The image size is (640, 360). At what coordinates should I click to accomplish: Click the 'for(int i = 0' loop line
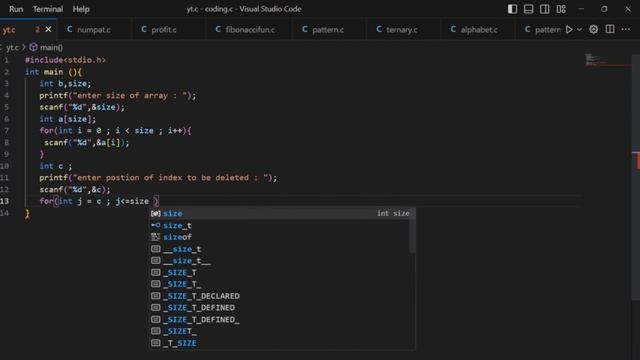116,131
